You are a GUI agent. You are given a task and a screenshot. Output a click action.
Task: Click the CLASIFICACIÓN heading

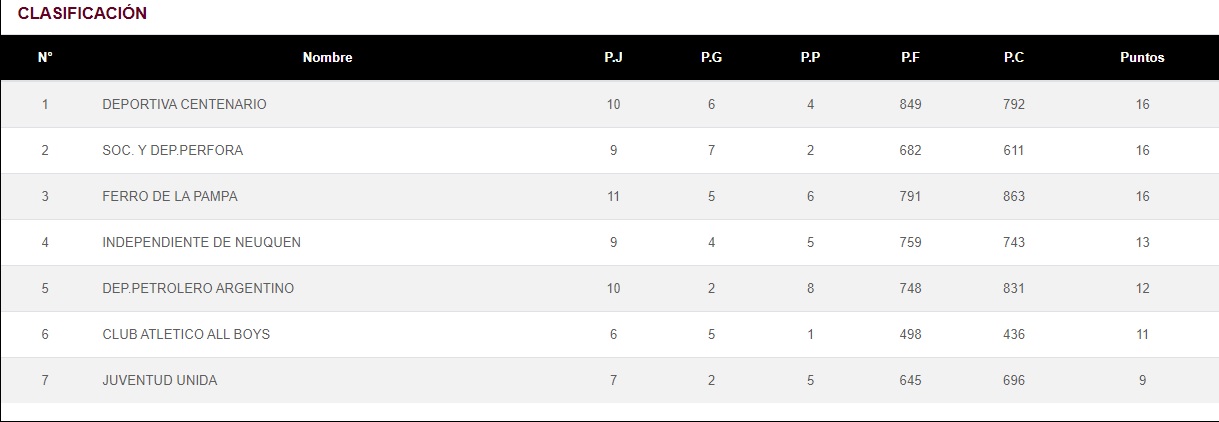point(82,13)
